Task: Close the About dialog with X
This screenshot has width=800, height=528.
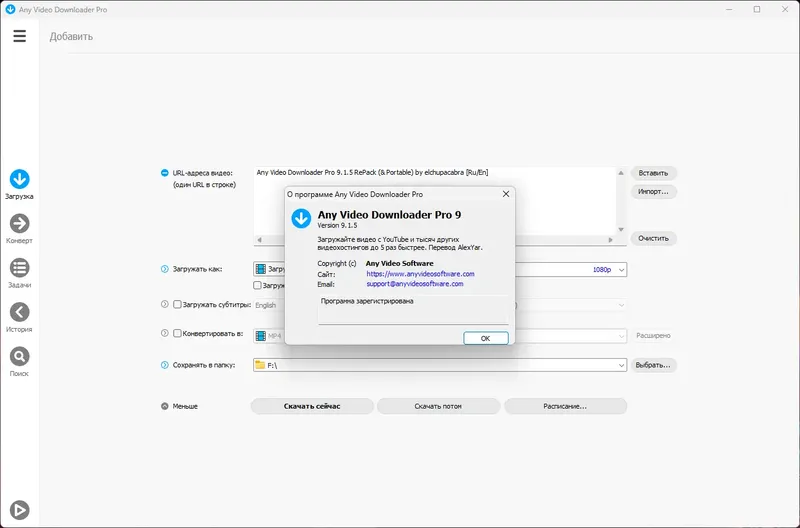Action: click(x=506, y=194)
